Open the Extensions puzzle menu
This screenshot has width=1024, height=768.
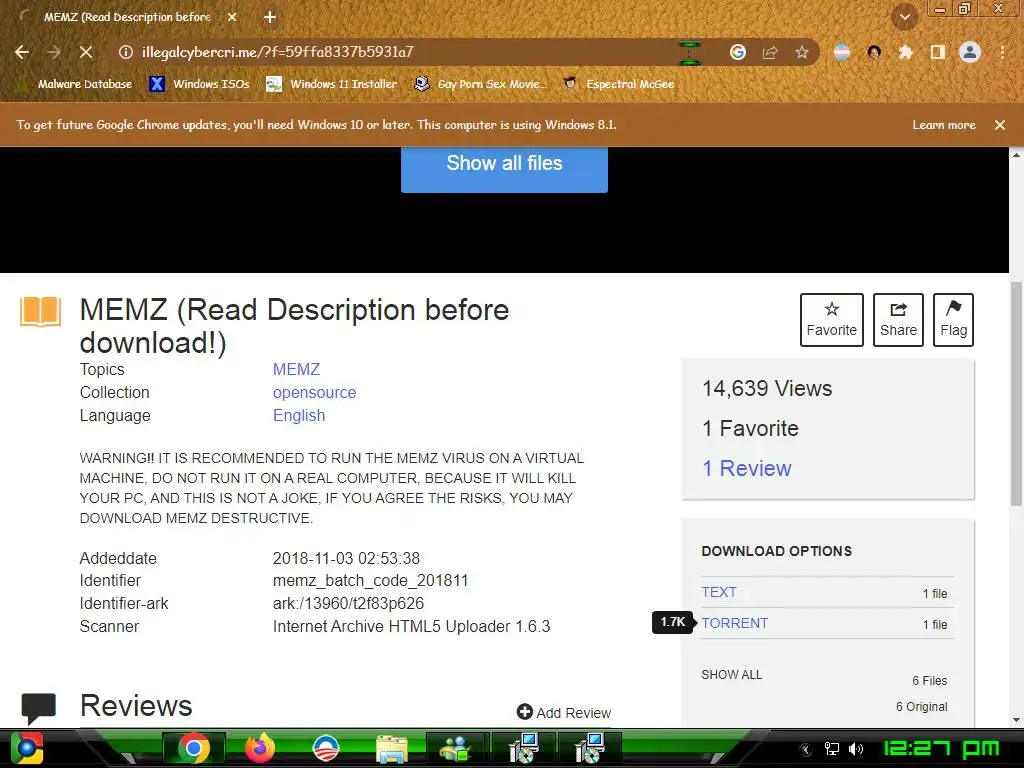pos(905,52)
